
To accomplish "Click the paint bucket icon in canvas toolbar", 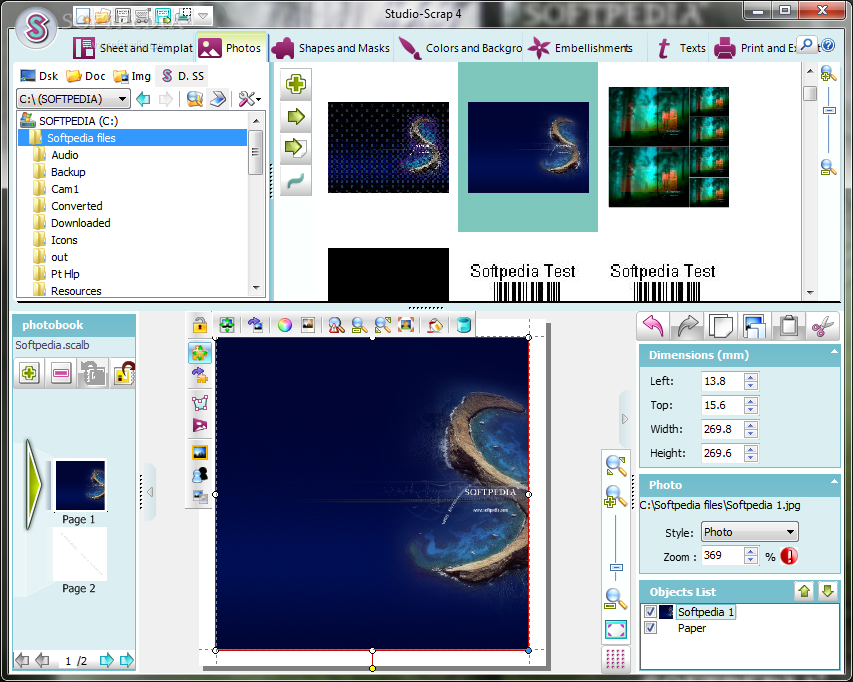I will coord(435,325).
